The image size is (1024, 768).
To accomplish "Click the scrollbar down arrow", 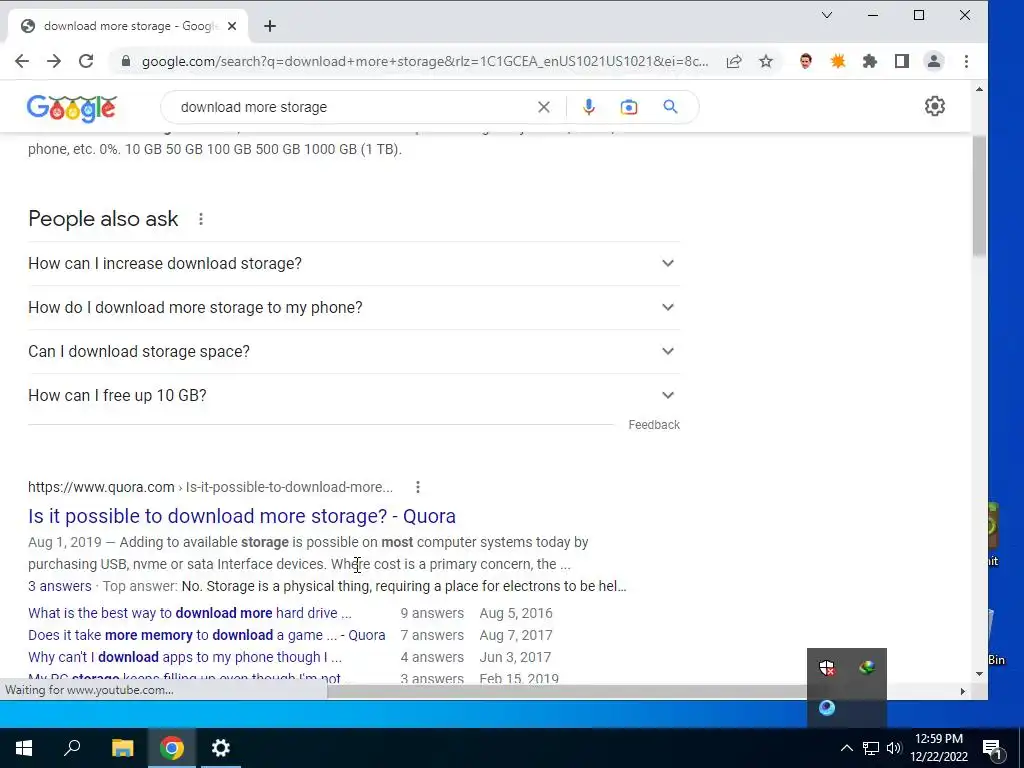I will click(979, 674).
